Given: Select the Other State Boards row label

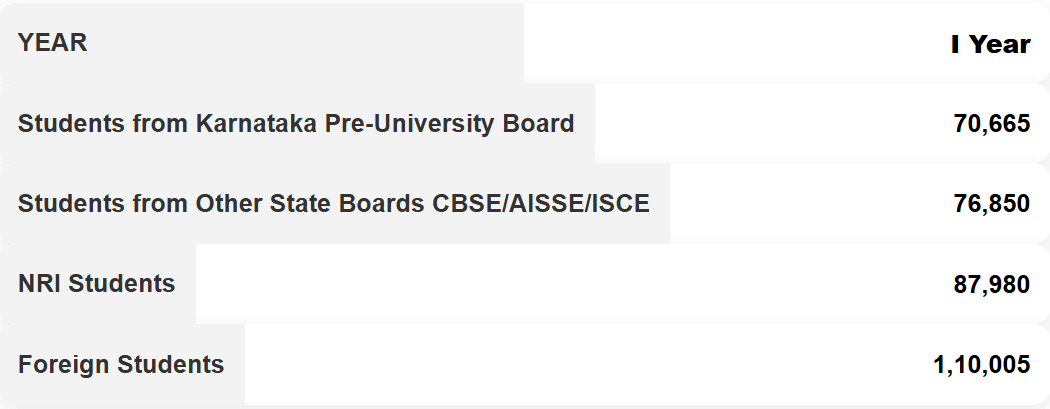Looking at the screenshot, I should click(334, 204).
